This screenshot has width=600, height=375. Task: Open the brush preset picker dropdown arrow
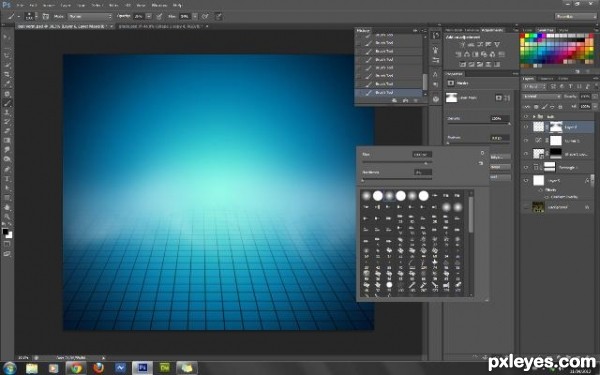36,16
